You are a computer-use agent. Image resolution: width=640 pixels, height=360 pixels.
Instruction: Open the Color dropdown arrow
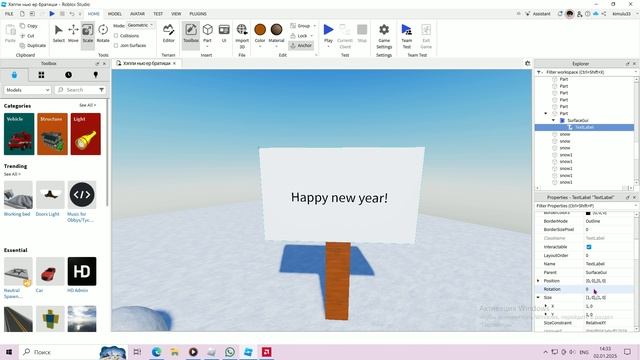[x=260, y=47]
